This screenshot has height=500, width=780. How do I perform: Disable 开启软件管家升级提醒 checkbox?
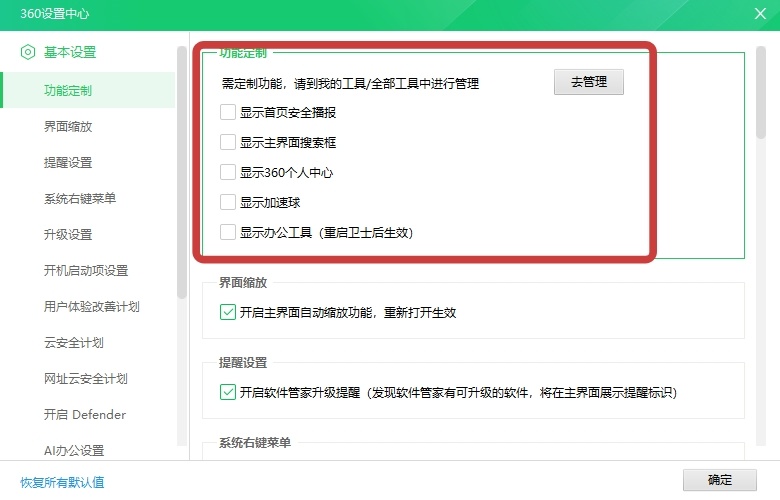tap(228, 393)
